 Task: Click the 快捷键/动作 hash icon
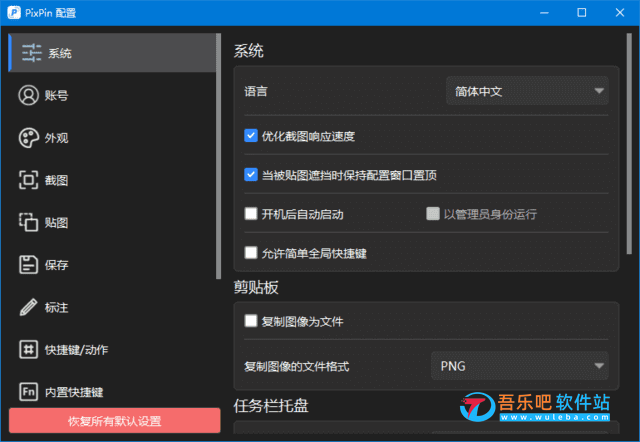tap(28, 350)
